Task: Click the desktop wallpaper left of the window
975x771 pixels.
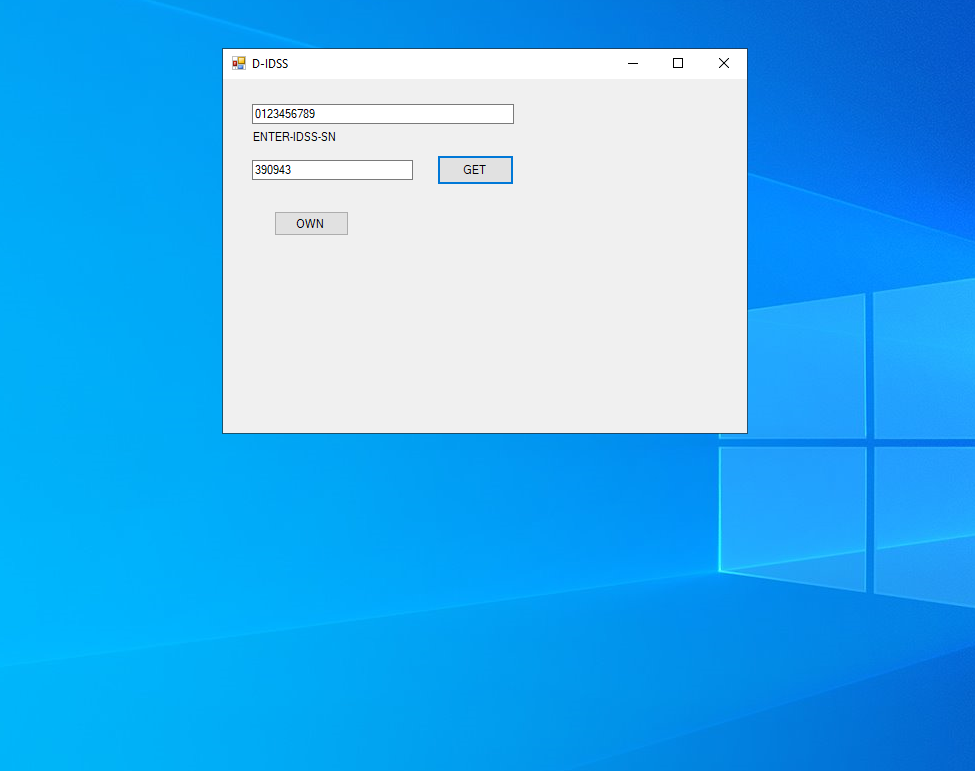Action: [x=110, y=300]
